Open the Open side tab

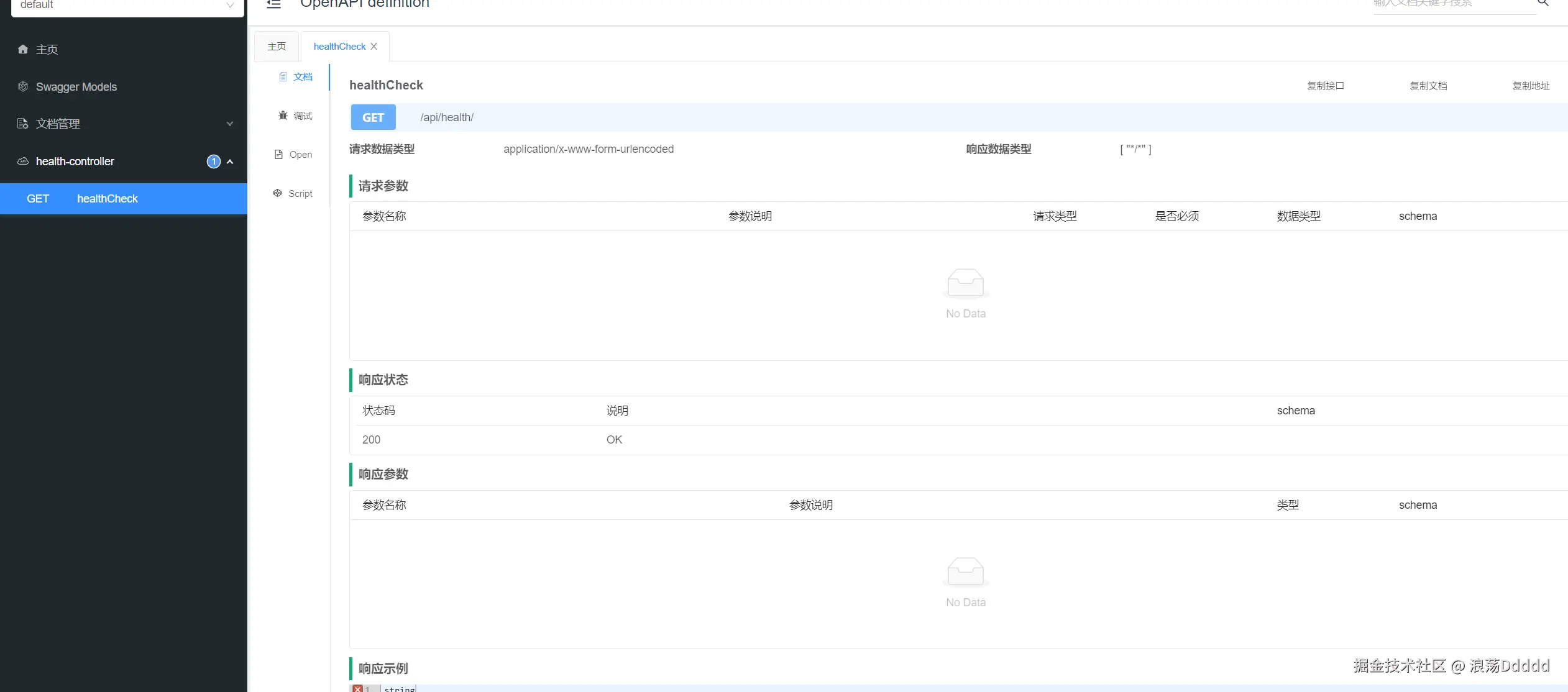(293, 154)
